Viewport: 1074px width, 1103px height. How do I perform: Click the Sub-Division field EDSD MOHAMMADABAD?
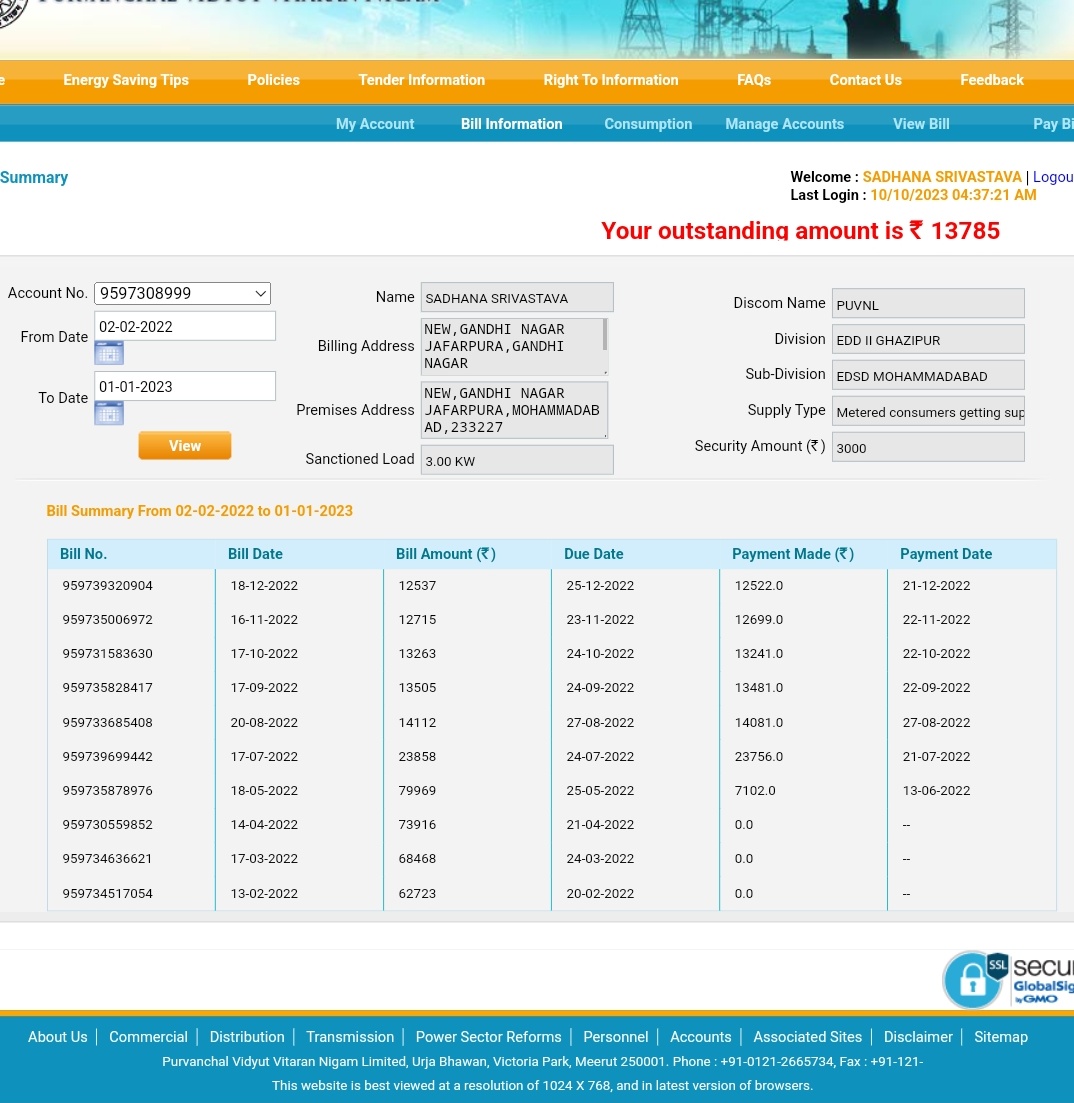pos(928,376)
